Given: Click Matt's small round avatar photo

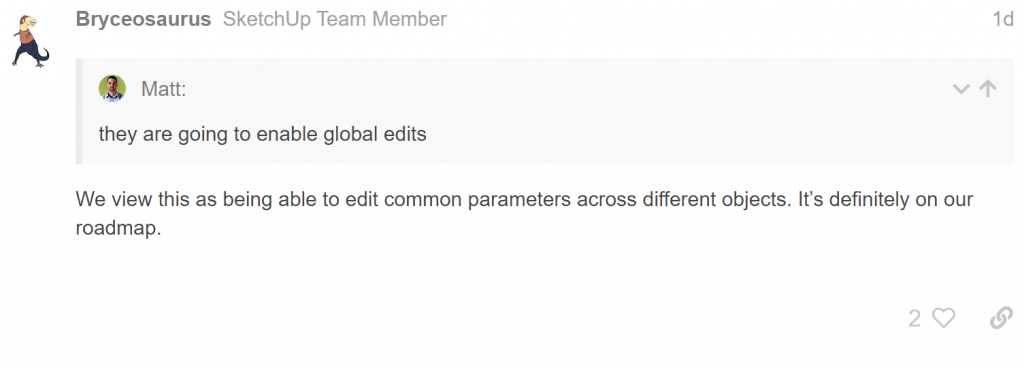Looking at the screenshot, I should 112,88.
